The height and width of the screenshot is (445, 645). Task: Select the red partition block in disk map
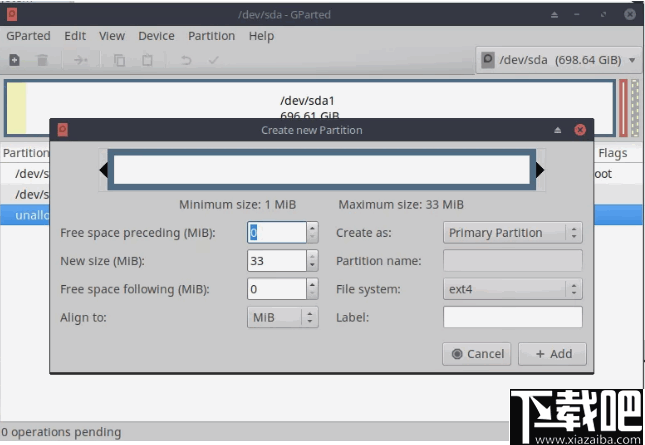coord(623,108)
